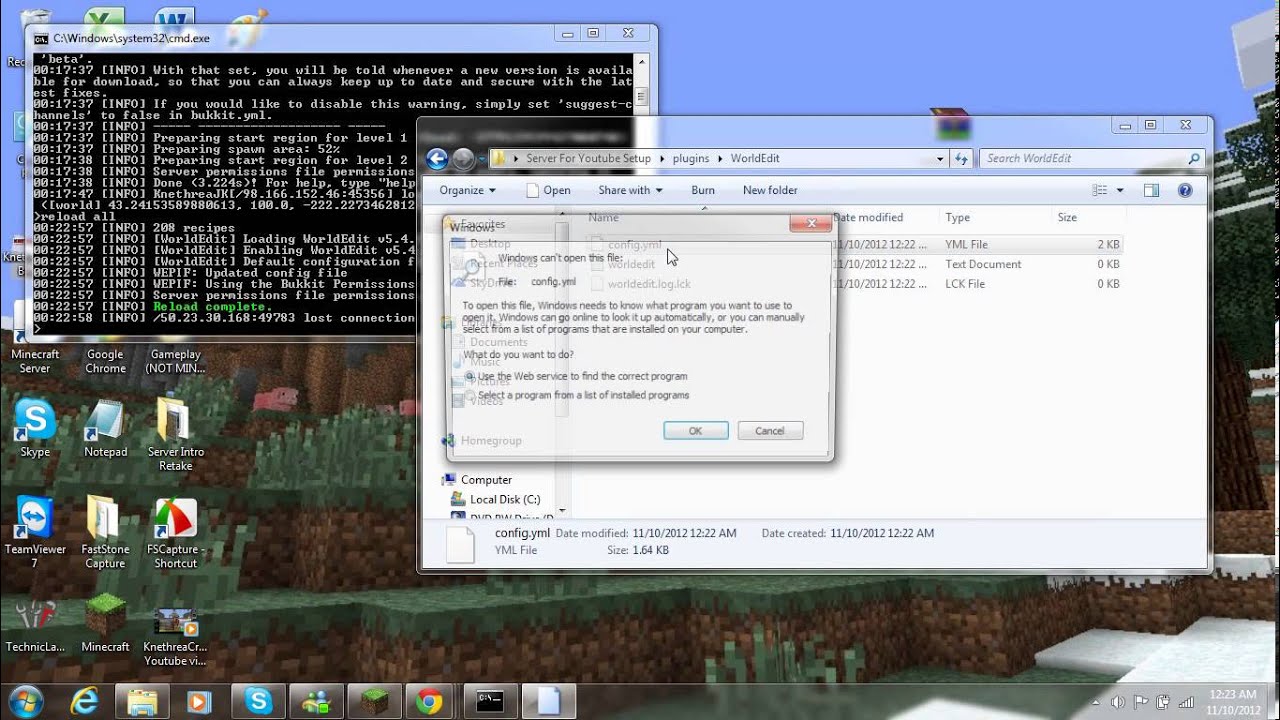Screen dimensions: 1280x720
Task: Open the Organize dropdown menu
Action: 467,190
